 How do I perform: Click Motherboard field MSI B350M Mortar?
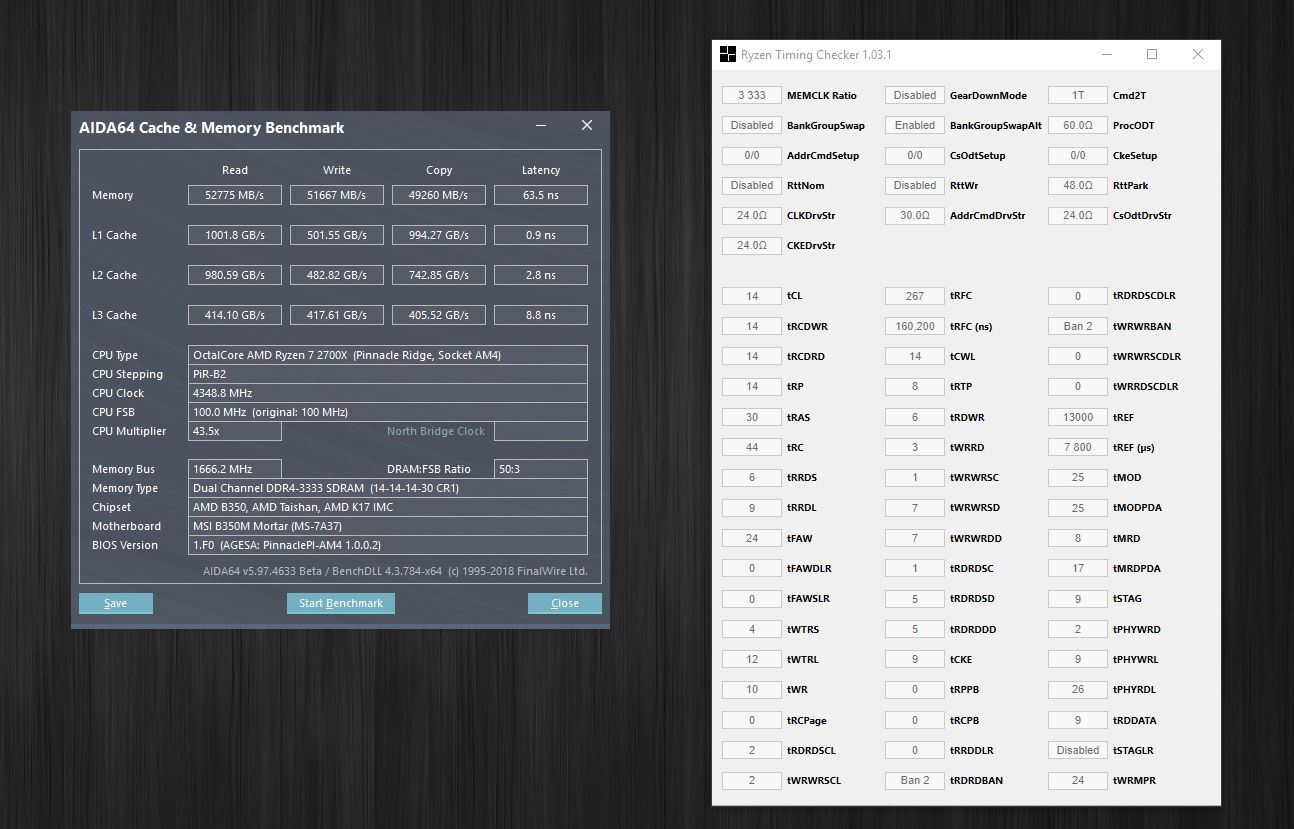[x=388, y=526]
